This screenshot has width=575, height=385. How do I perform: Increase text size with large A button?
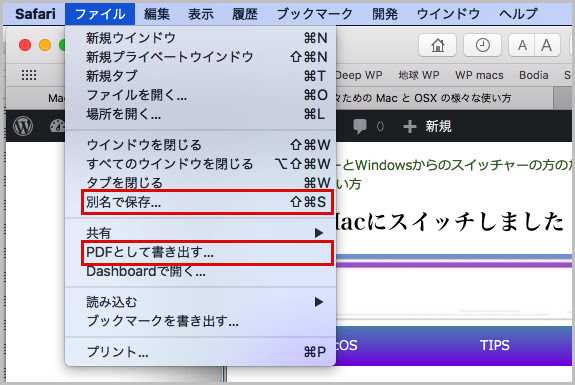(x=547, y=45)
